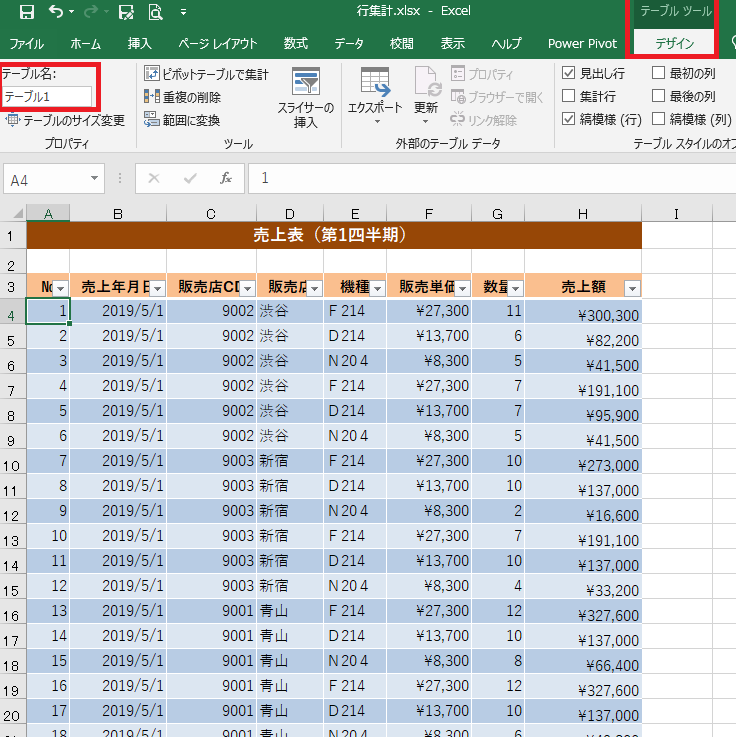Enable the 最初の列 checkbox
The width and height of the screenshot is (736, 737).
pyautogui.click(x=658, y=73)
